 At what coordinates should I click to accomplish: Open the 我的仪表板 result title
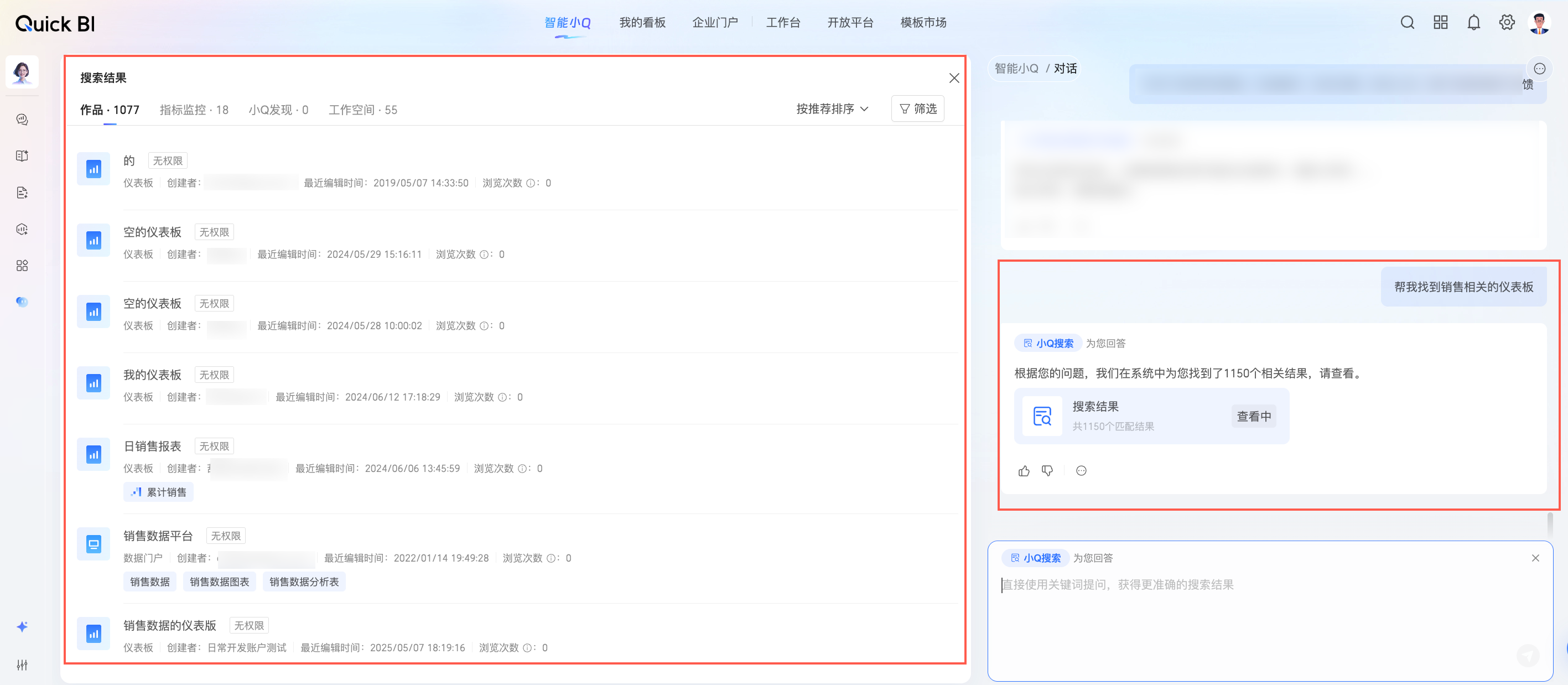click(x=152, y=375)
